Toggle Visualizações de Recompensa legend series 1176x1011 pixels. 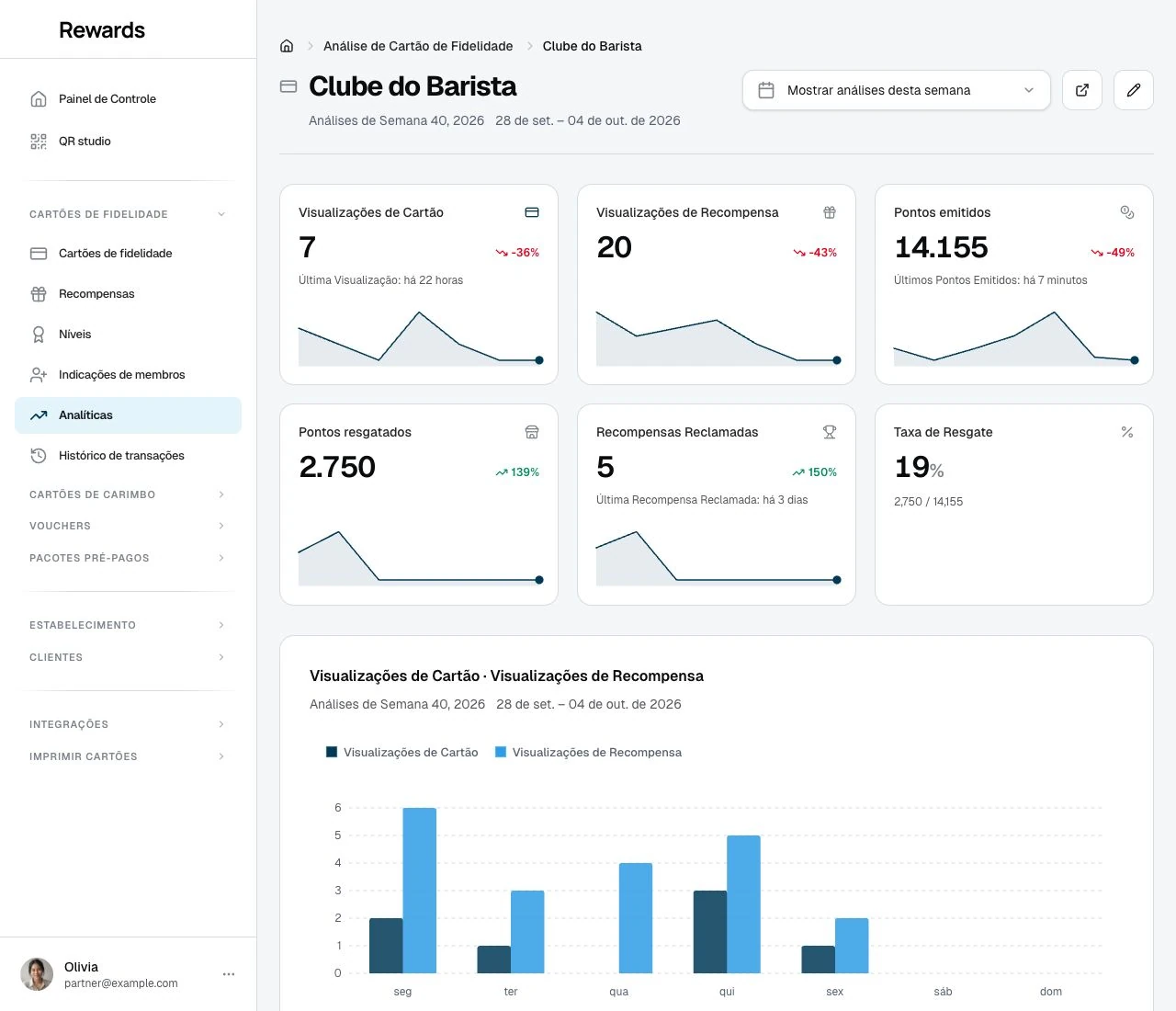coord(589,752)
